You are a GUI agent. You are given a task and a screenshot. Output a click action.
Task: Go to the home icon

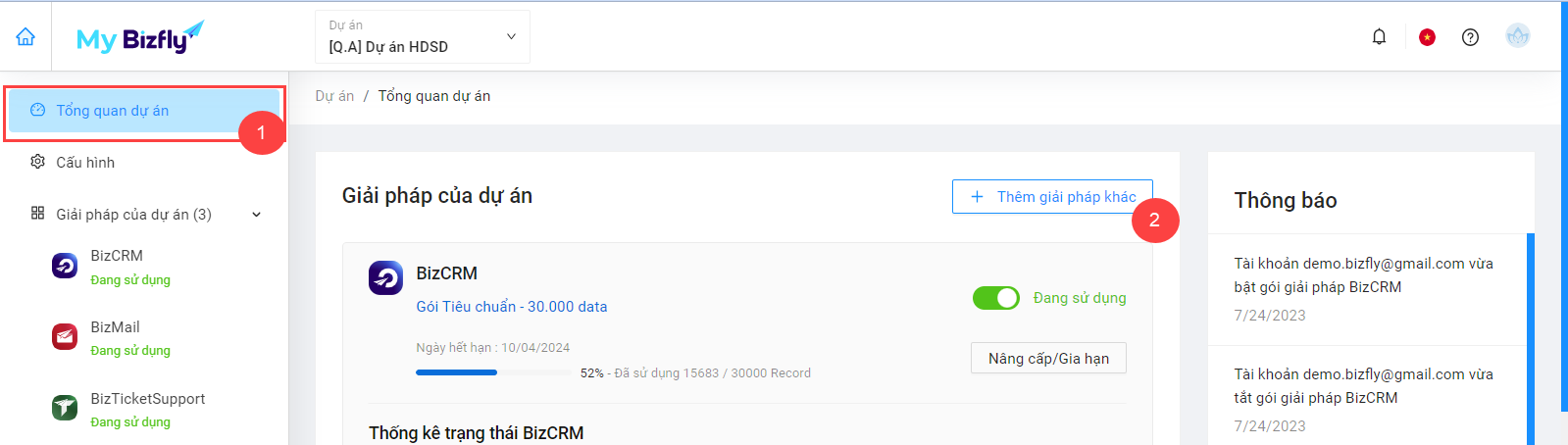tap(25, 36)
